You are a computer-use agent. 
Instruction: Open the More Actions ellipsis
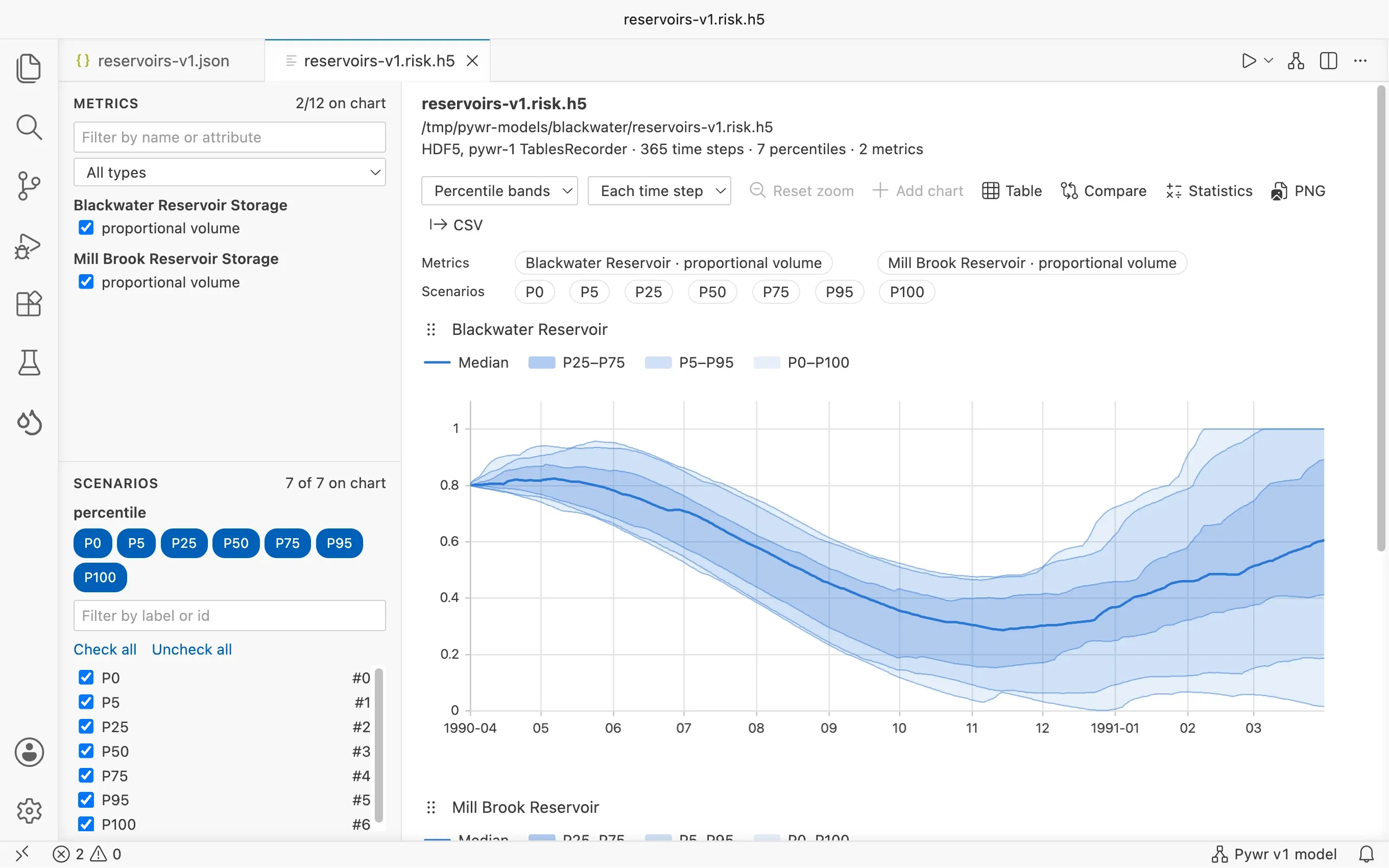[1360, 60]
